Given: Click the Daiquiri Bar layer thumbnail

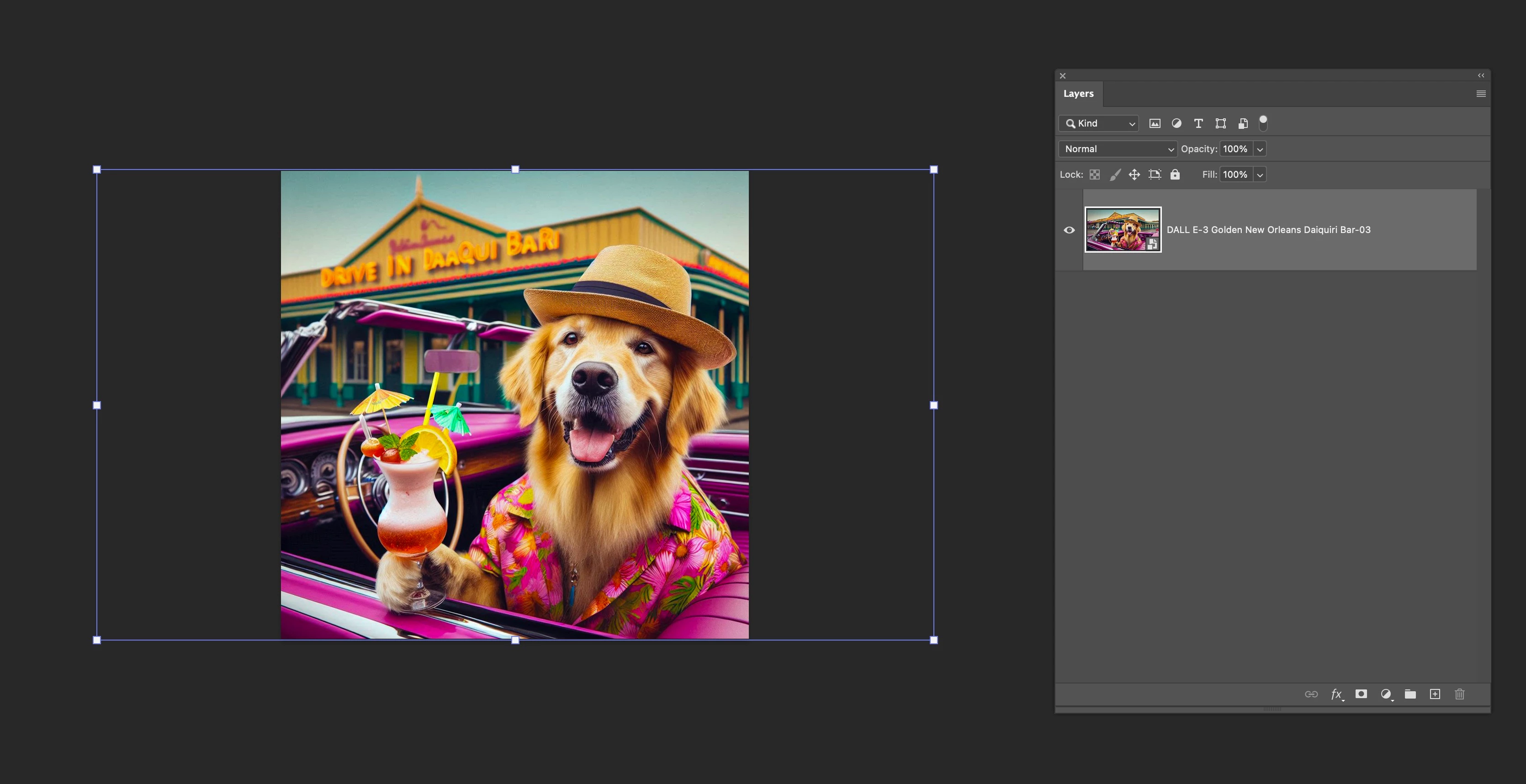Looking at the screenshot, I should (1123, 229).
